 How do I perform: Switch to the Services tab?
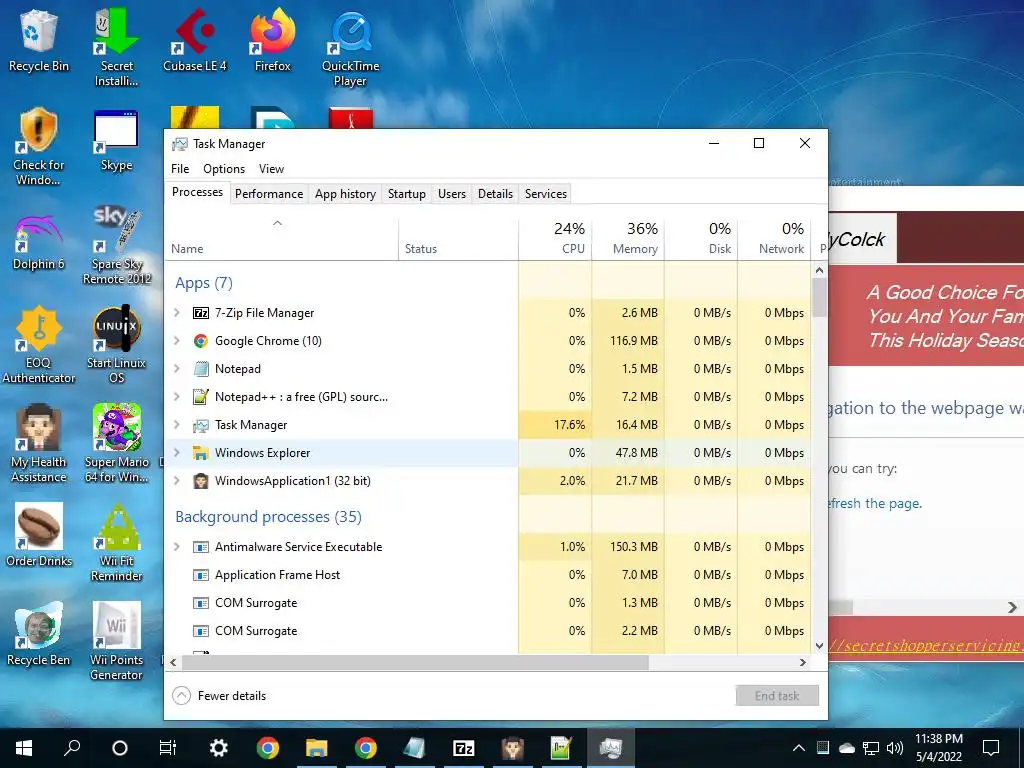[x=546, y=194]
